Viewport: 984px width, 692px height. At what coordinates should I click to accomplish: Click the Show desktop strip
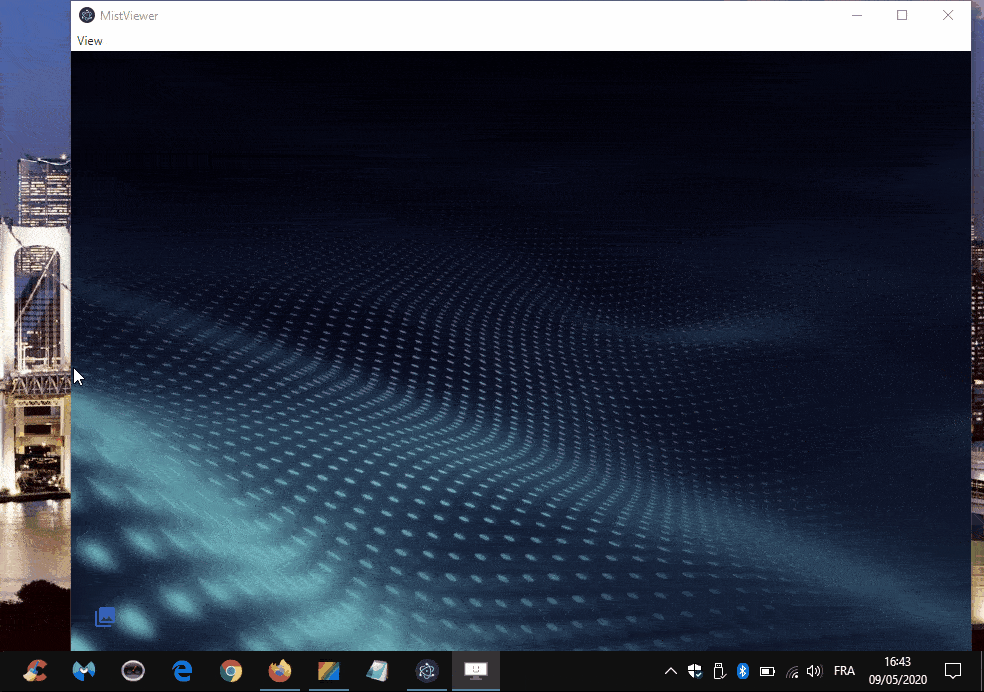981,671
